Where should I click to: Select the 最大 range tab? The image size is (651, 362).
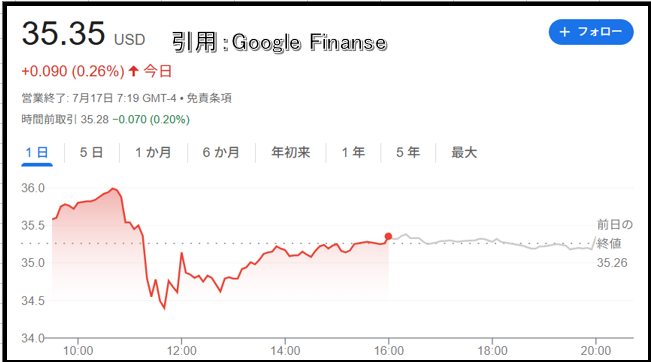[x=464, y=152]
